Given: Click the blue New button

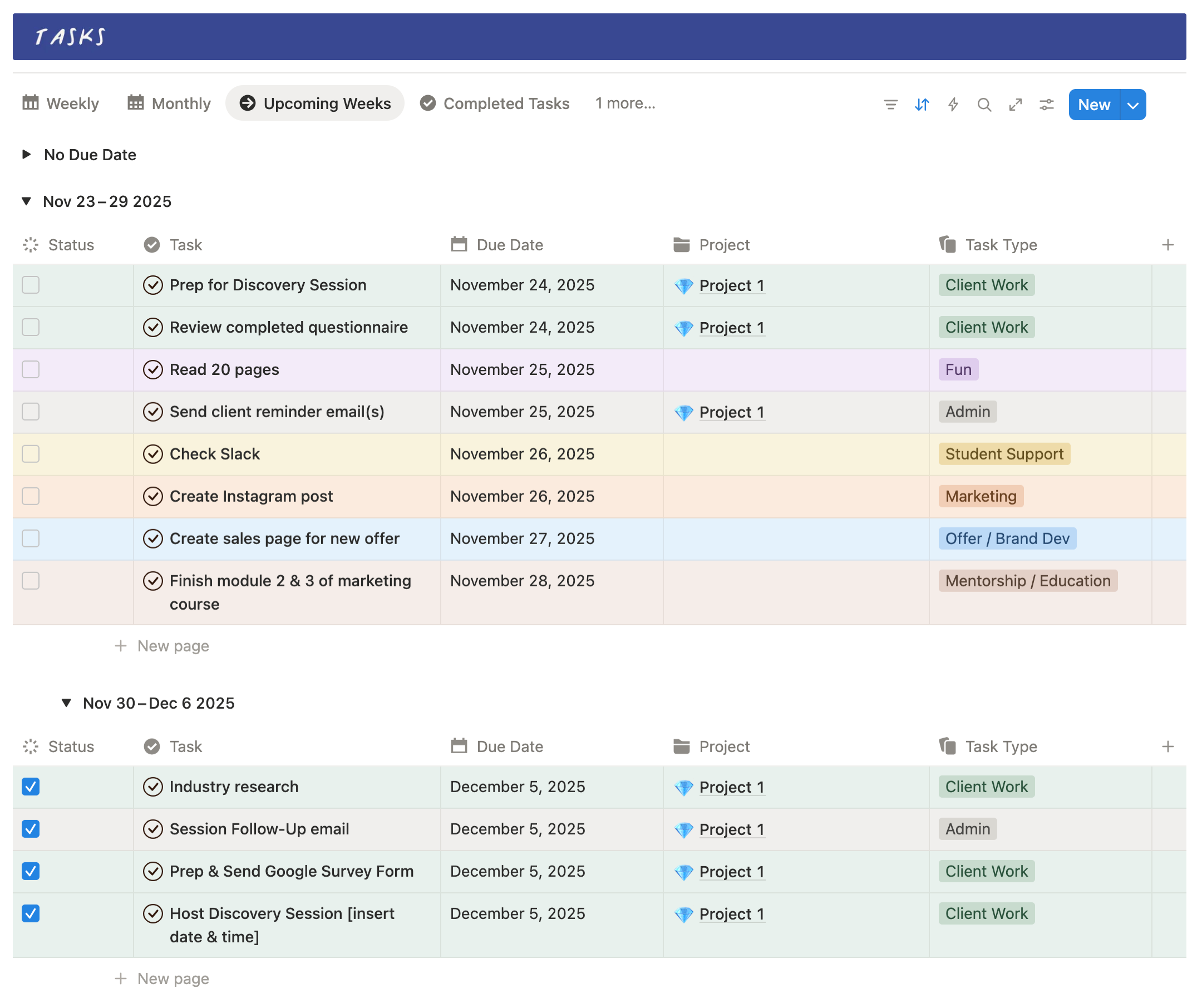Looking at the screenshot, I should pyautogui.click(x=1094, y=105).
